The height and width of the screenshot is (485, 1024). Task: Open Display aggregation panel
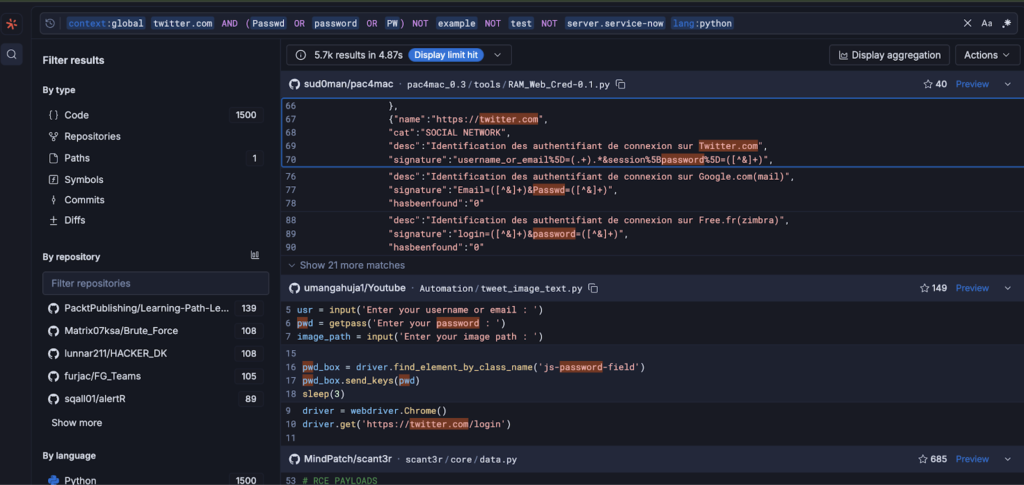tap(889, 55)
